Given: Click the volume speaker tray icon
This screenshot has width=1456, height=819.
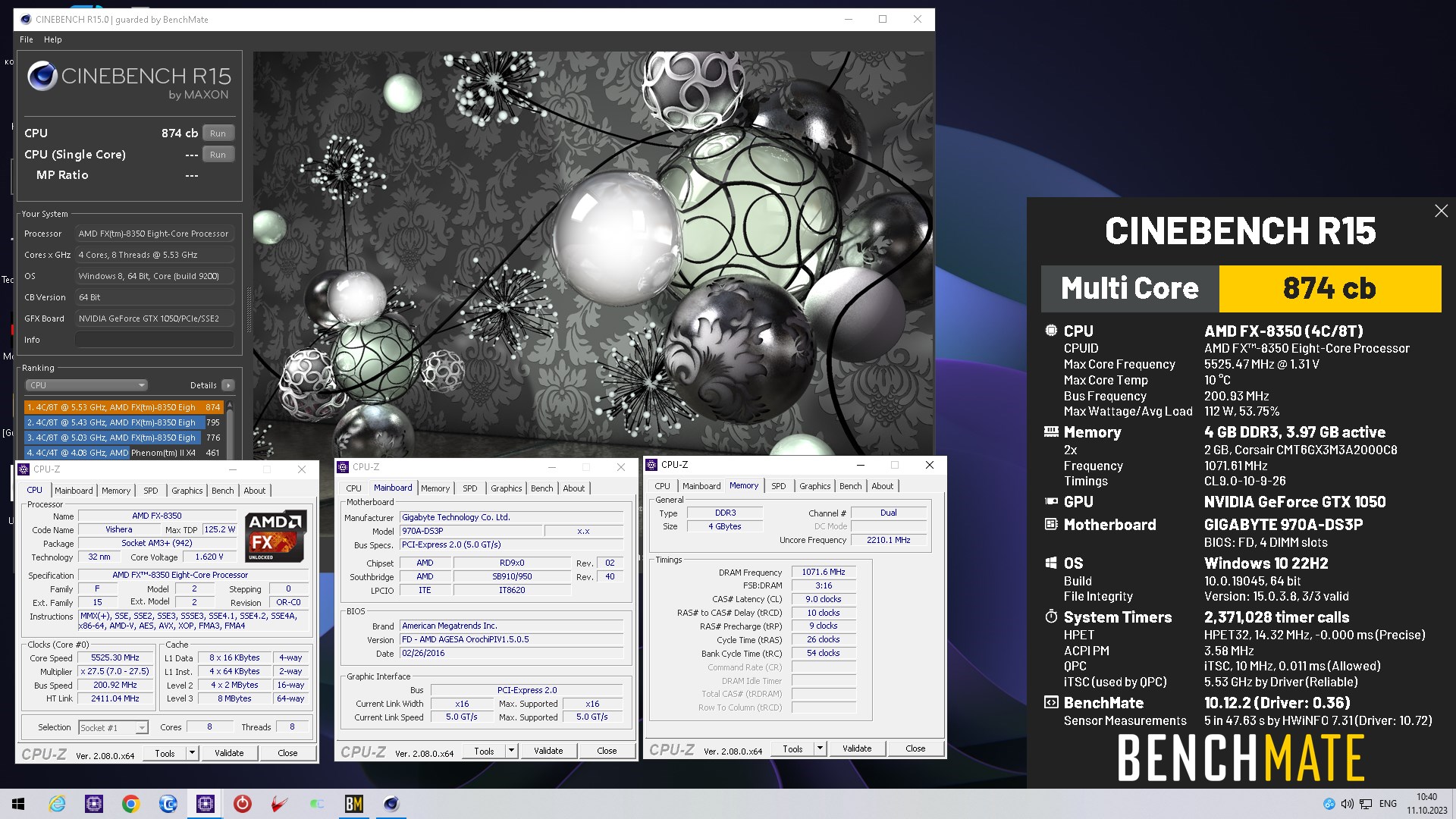Looking at the screenshot, I should coord(1347,804).
